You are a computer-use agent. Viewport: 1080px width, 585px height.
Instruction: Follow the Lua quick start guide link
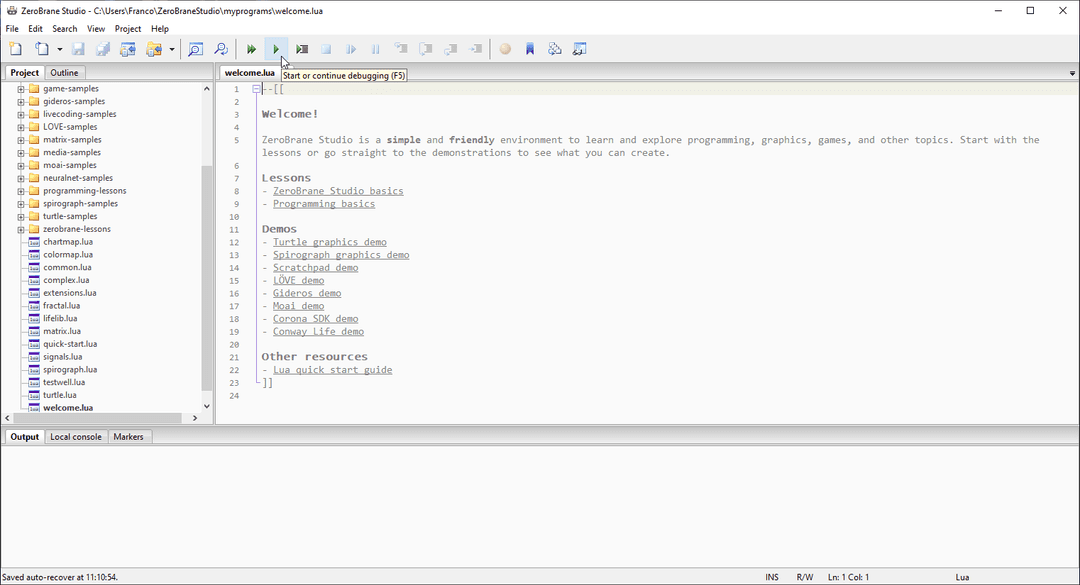tap(332, 369)
